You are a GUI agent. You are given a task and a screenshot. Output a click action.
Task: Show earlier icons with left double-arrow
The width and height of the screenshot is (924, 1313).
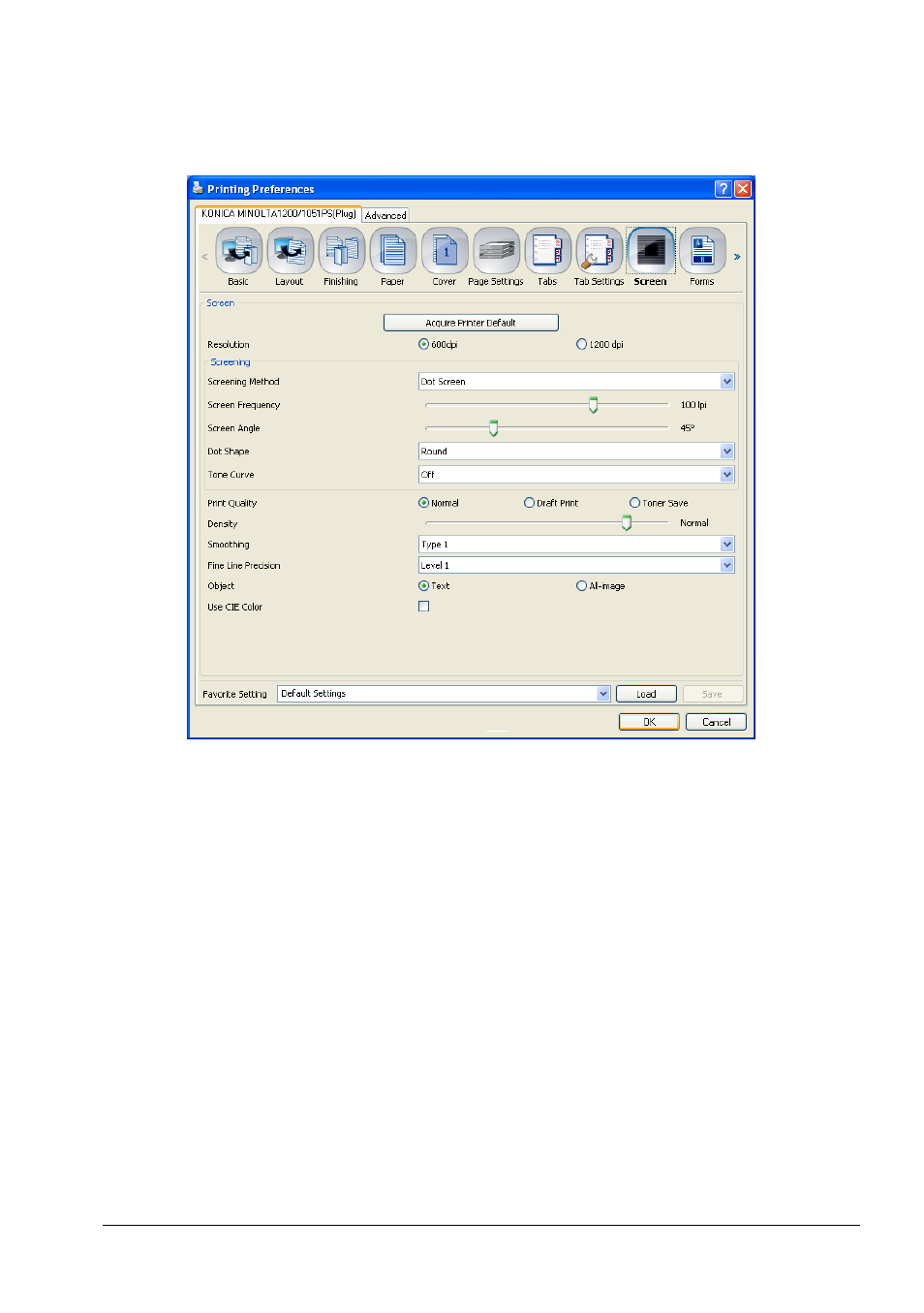click(x=204, y=257)
